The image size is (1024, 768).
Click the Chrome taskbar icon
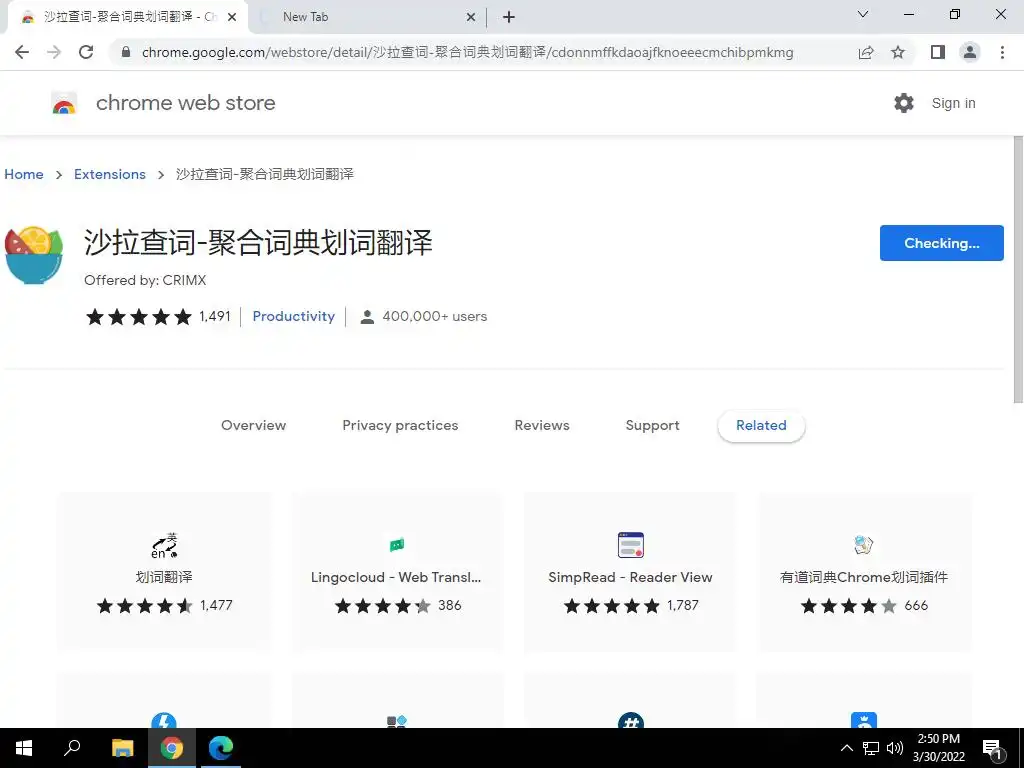172,748
